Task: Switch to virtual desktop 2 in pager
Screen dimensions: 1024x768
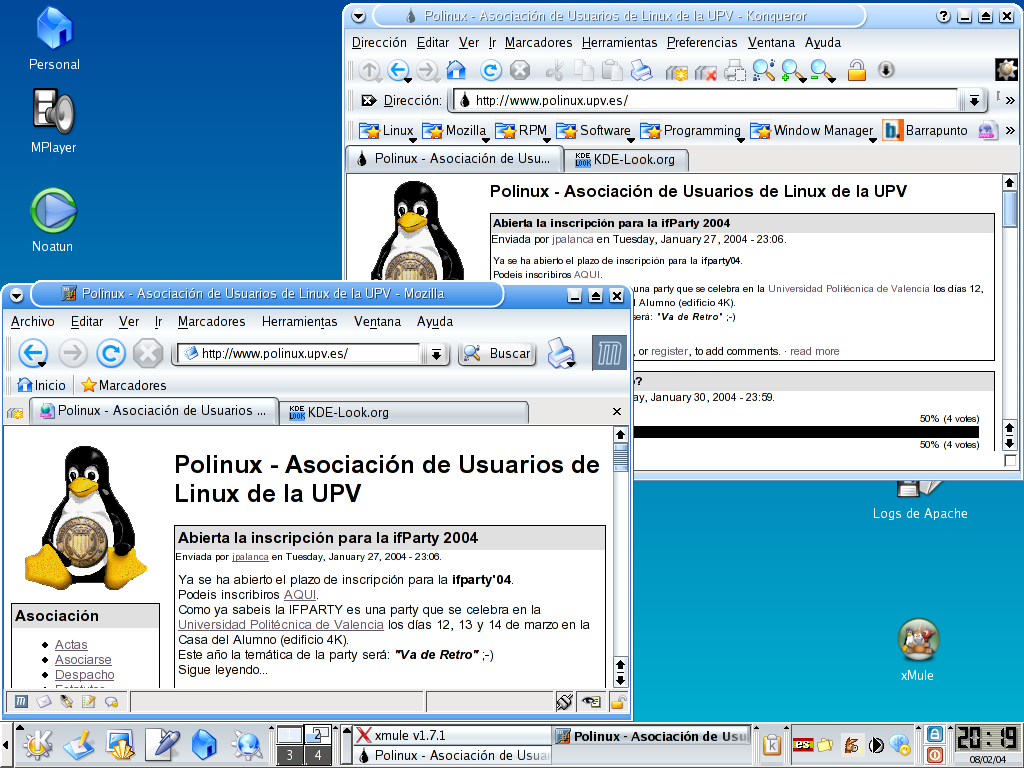Action: pos(318,735)
